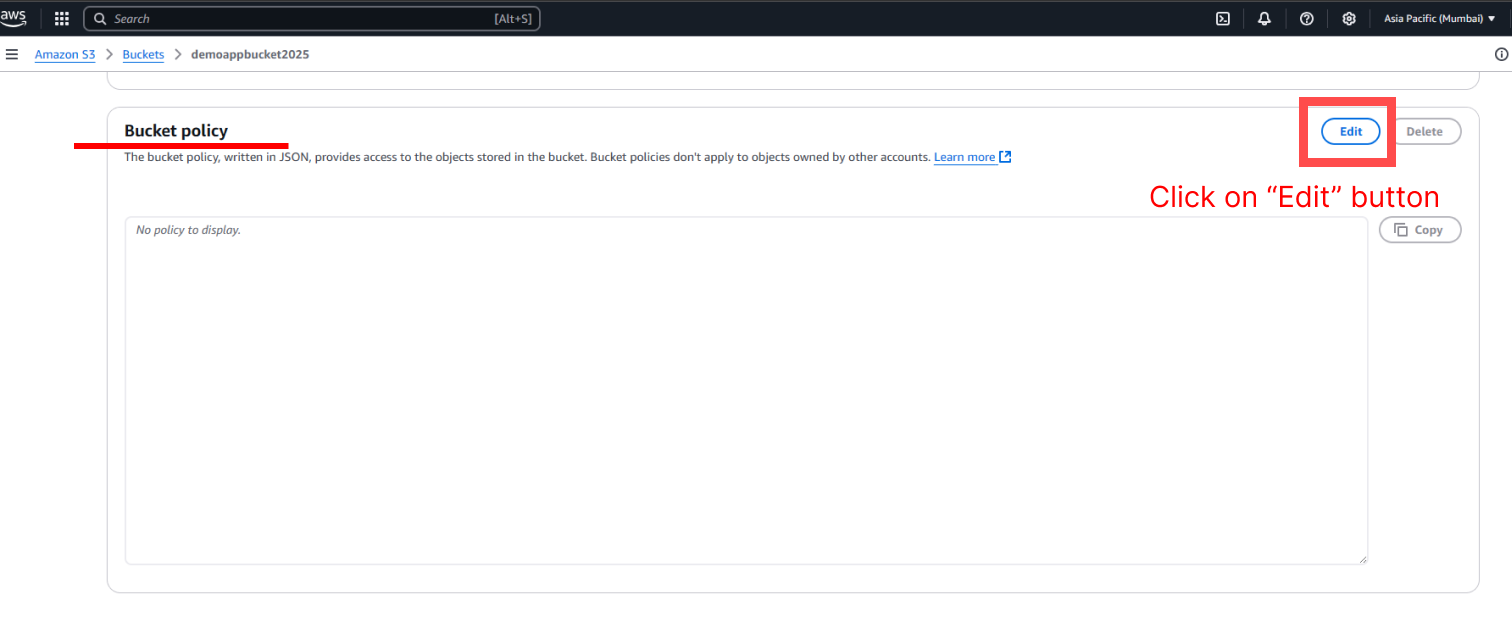
Task: Open the region selector showing Asia Pacific Mumbai
Action: [x=1432, y=18]
